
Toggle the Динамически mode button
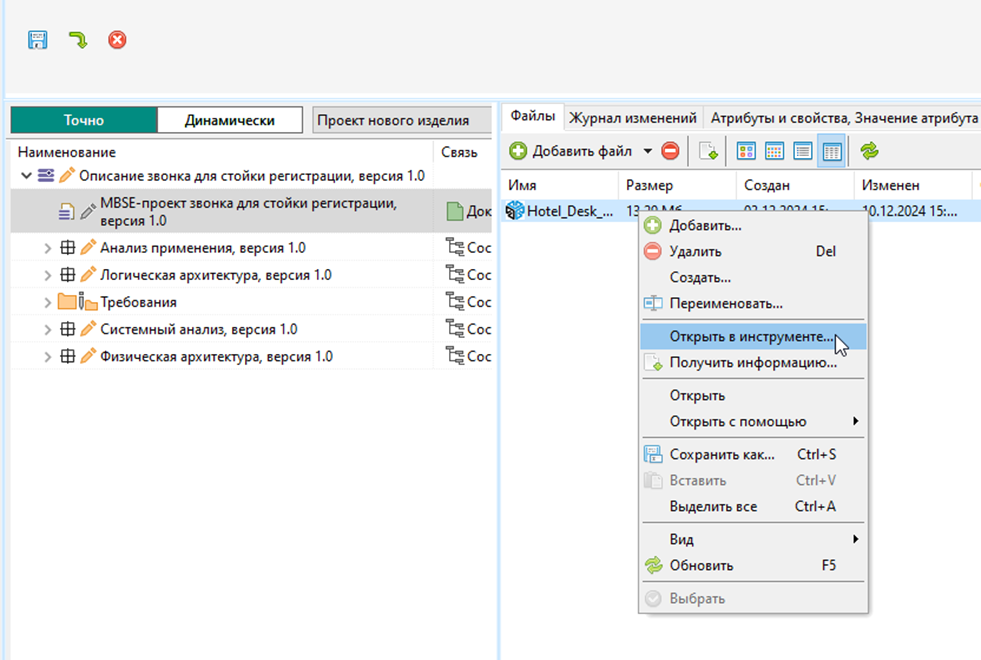pyautogui.click(x=229, y=120)
